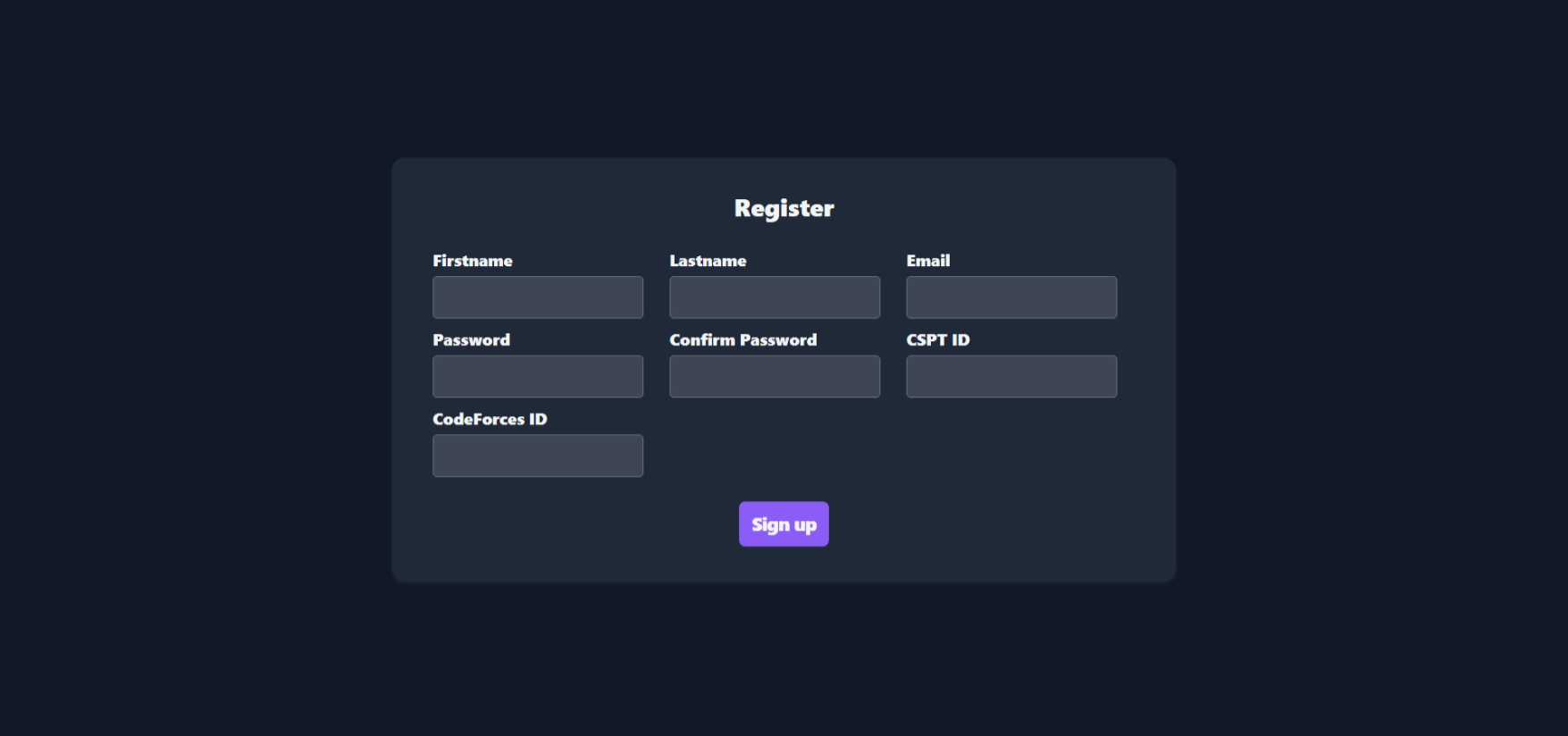The height and width of the screenshot is (736, 1568).
Task: Select the Email input box
Action: 1010,297
